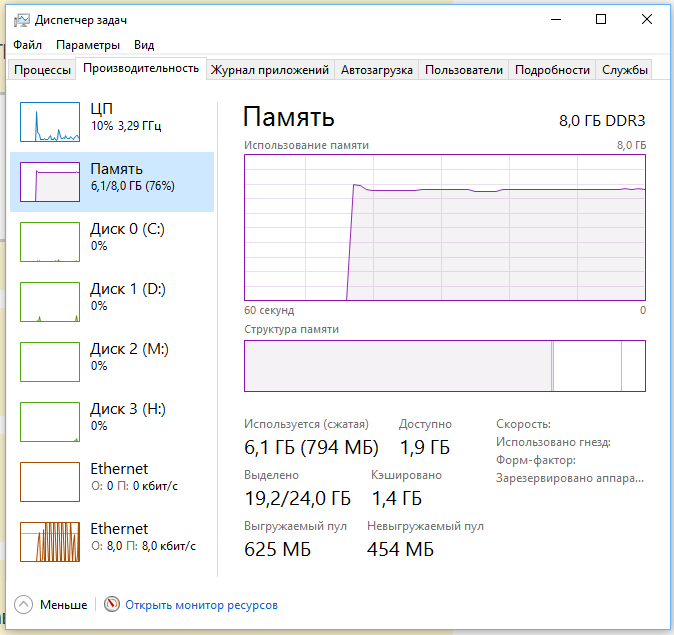Open the Параметры menu
Image resolution: width=674 pixels, height=635 pixels.
[88, 45]
